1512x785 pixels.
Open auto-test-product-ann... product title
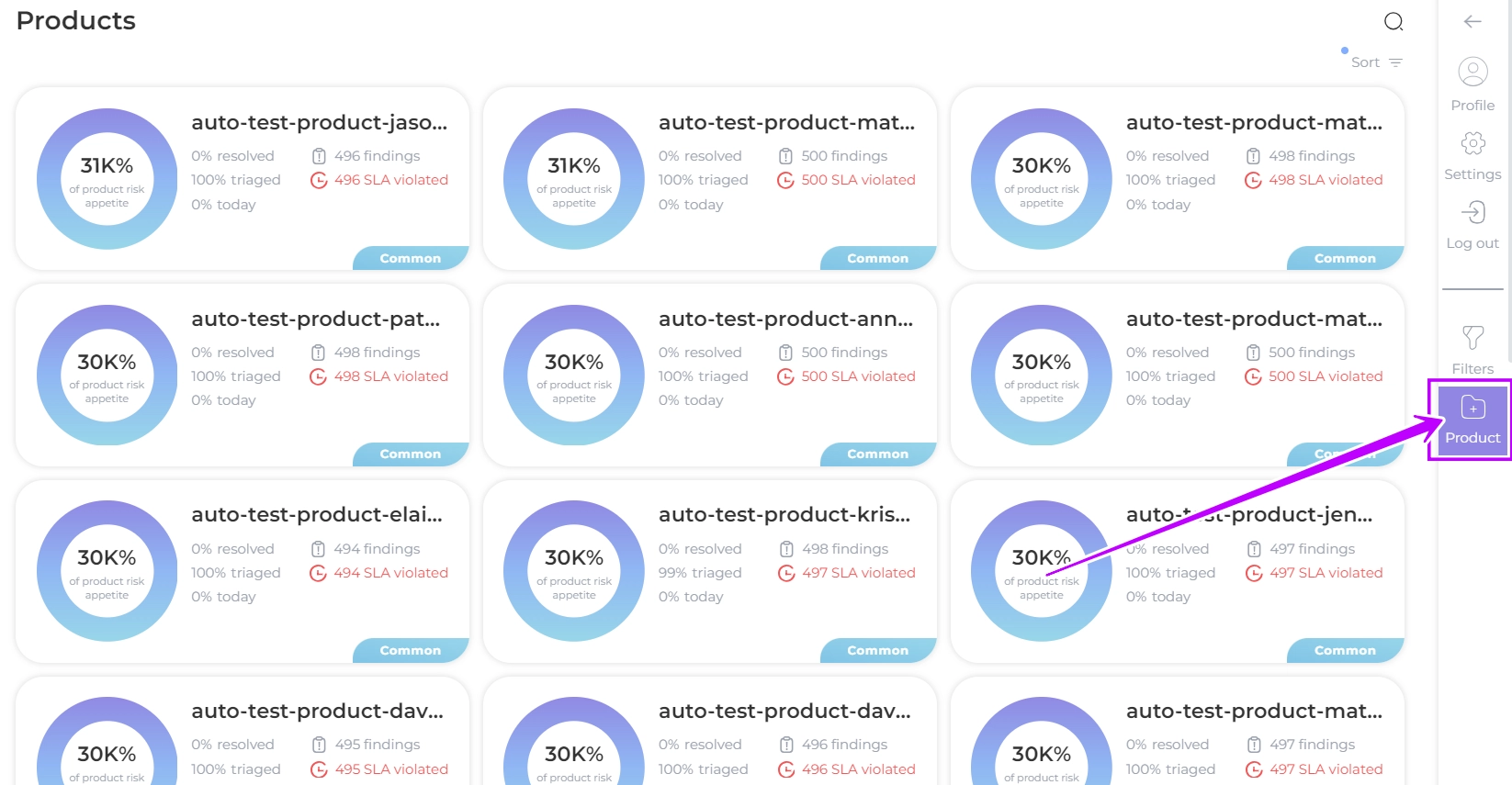pos(785,319)
